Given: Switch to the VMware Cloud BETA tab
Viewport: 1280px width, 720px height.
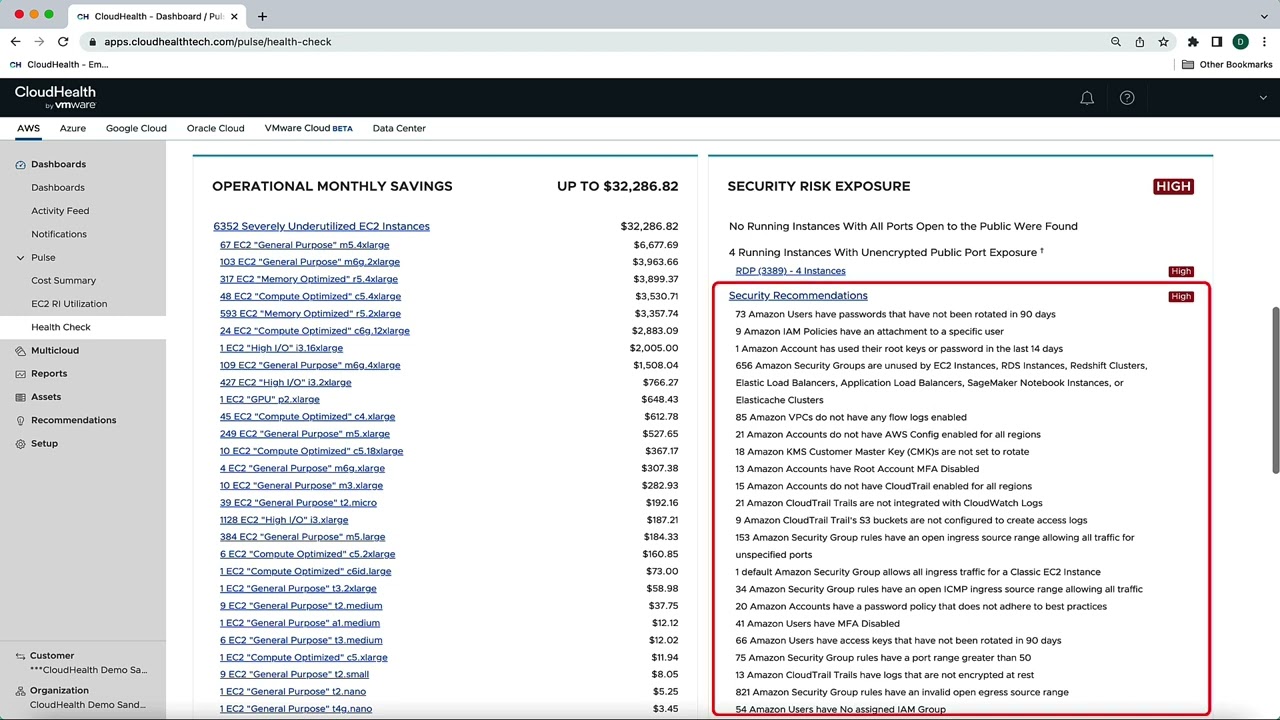Looking at the screenshot, I should [x=308, y=128].
